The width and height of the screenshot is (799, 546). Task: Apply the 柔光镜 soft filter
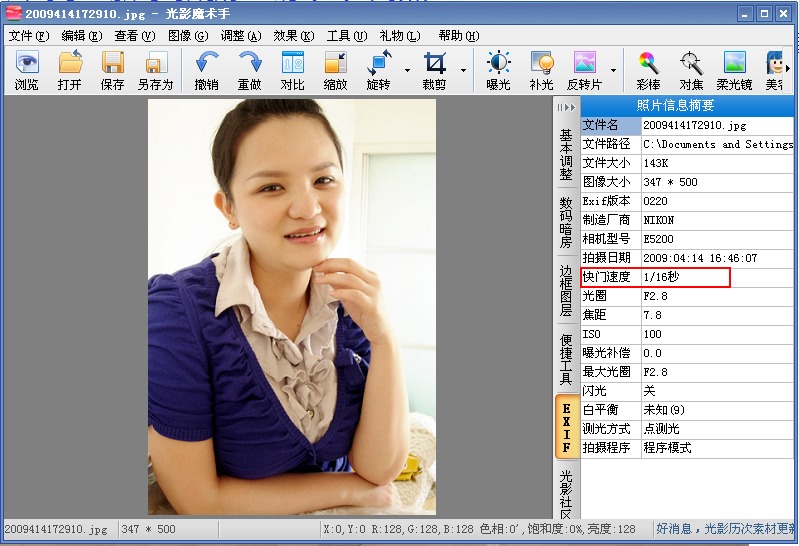pos(734,70)
